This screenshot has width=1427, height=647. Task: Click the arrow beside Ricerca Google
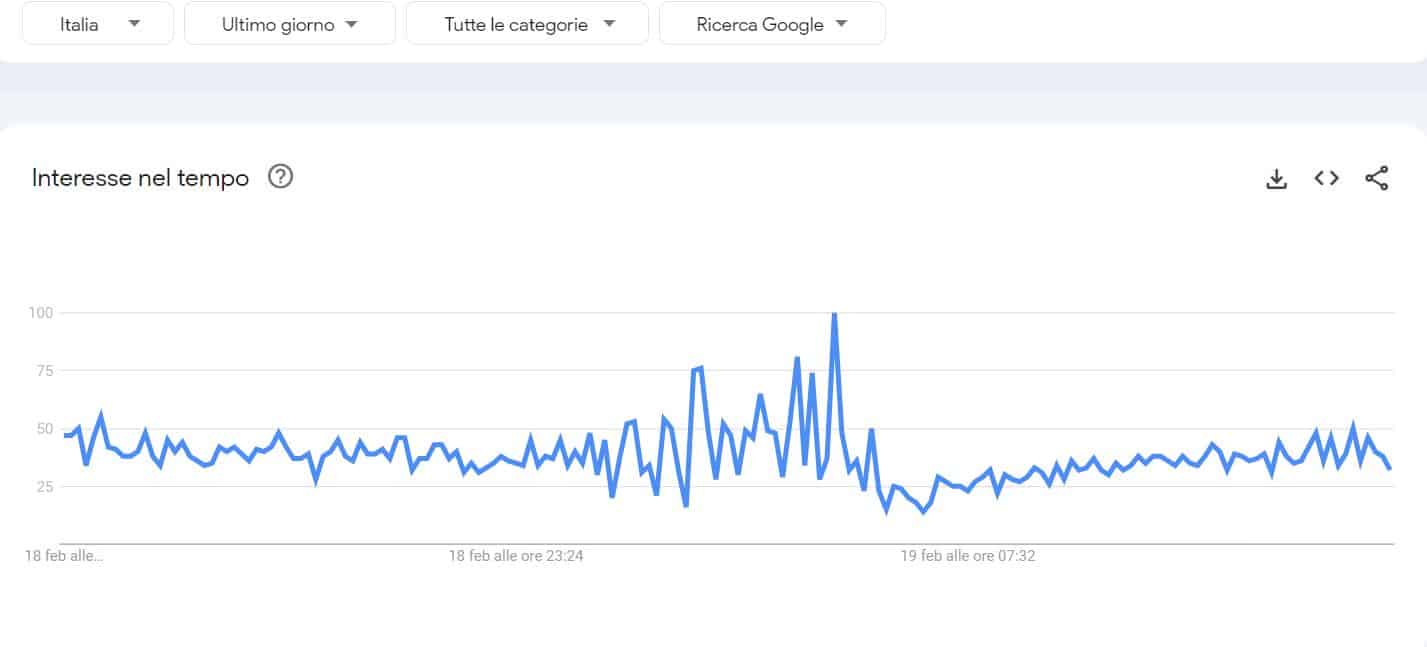[x=841, y=25]
